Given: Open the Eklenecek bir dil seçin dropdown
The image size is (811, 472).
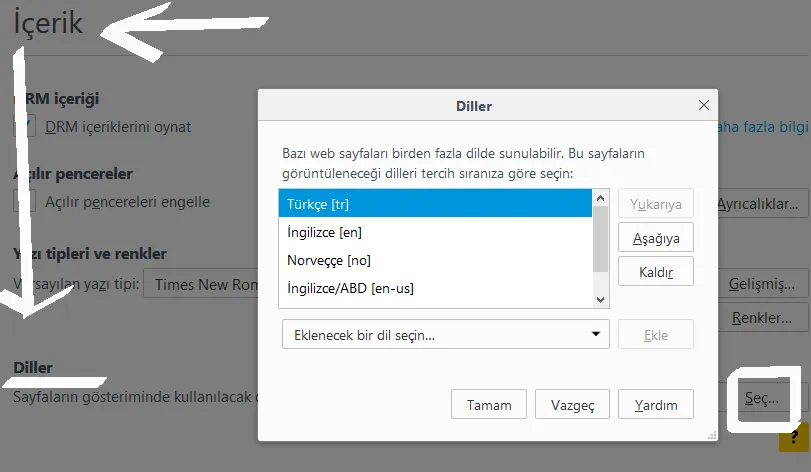Looking at the screenshot, I should point(445,335).
